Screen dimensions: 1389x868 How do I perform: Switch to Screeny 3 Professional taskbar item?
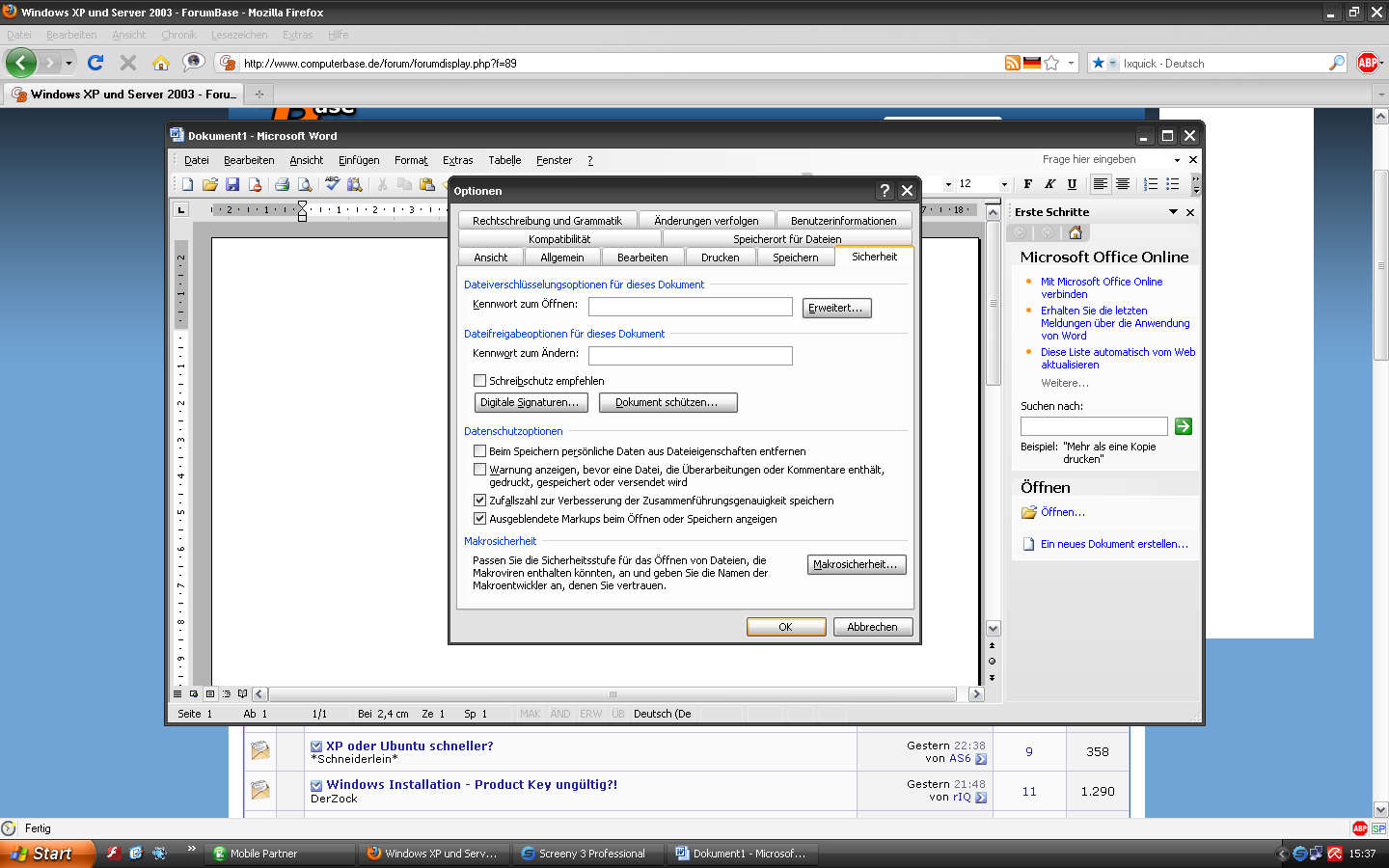(x=589, y=854)
